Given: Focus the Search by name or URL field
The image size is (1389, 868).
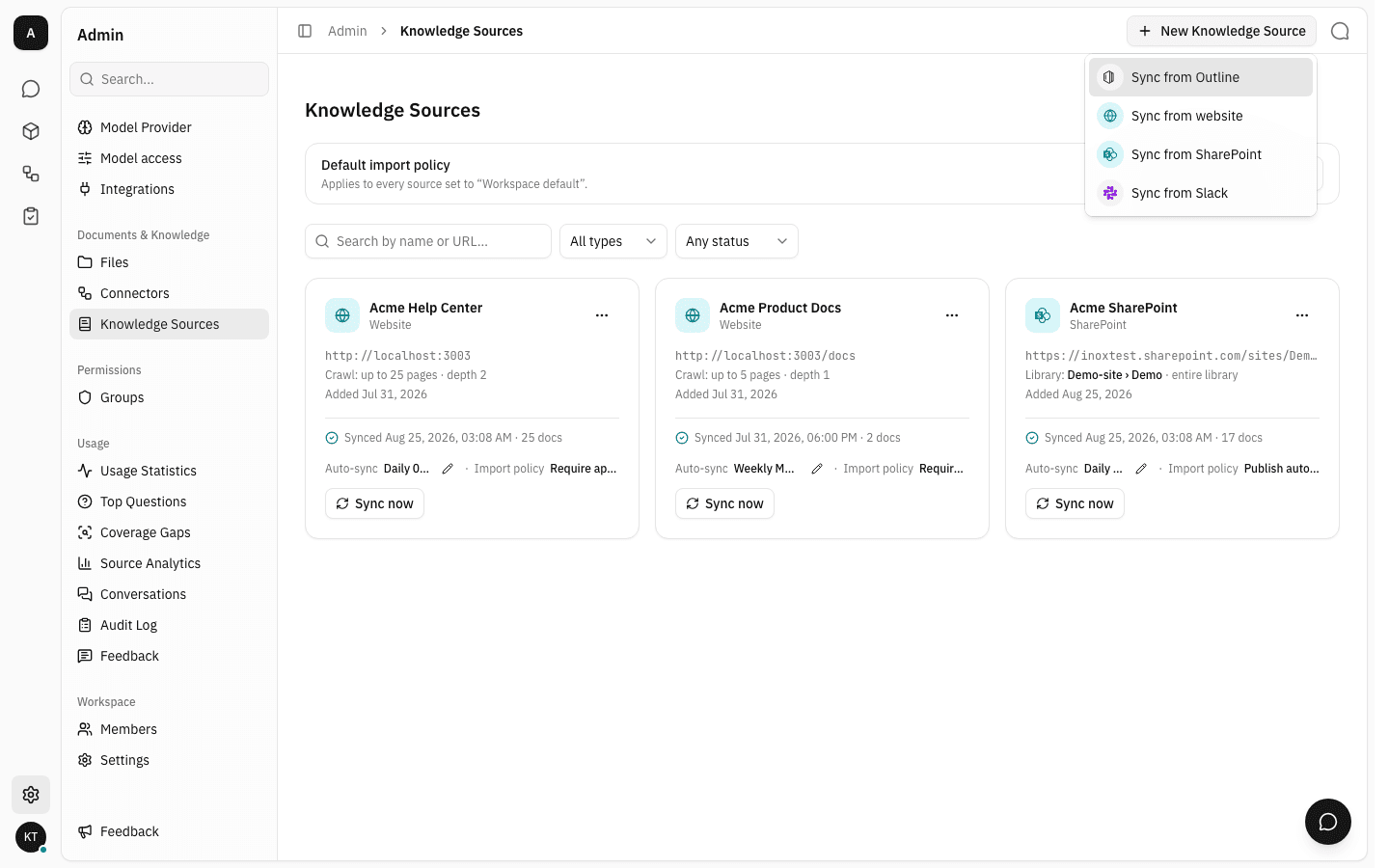Looking at the screenshot, I should (428, 241).
